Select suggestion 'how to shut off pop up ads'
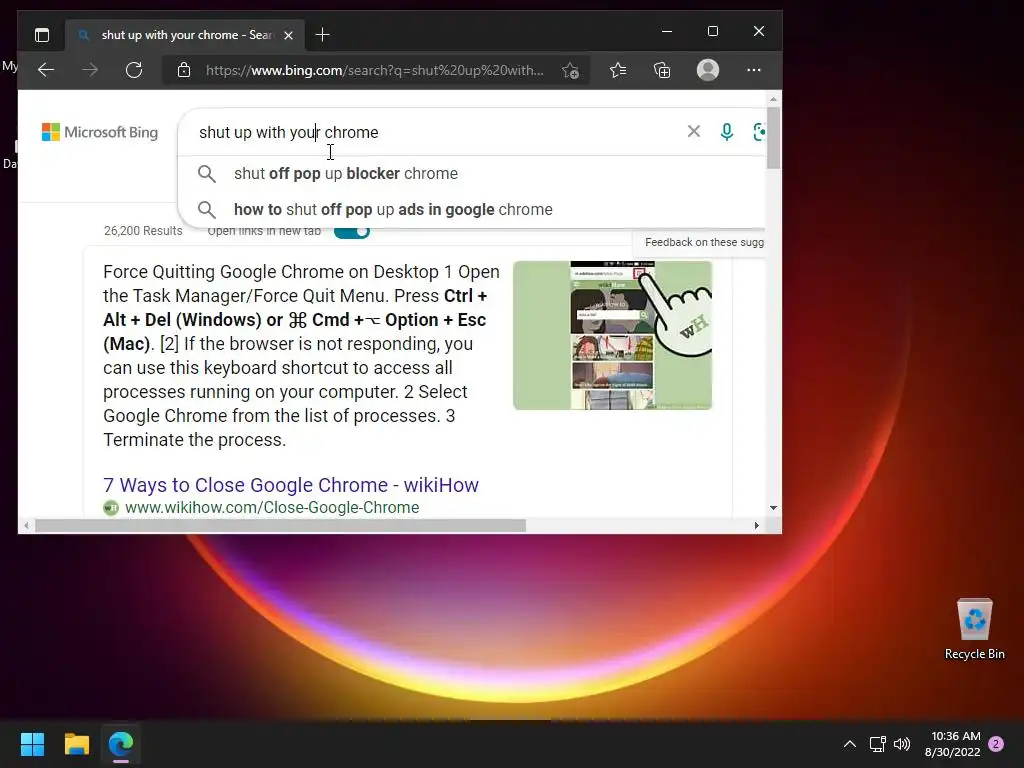Image resolution: width=1024 pixels, height=768 pixels. [472, 210]
